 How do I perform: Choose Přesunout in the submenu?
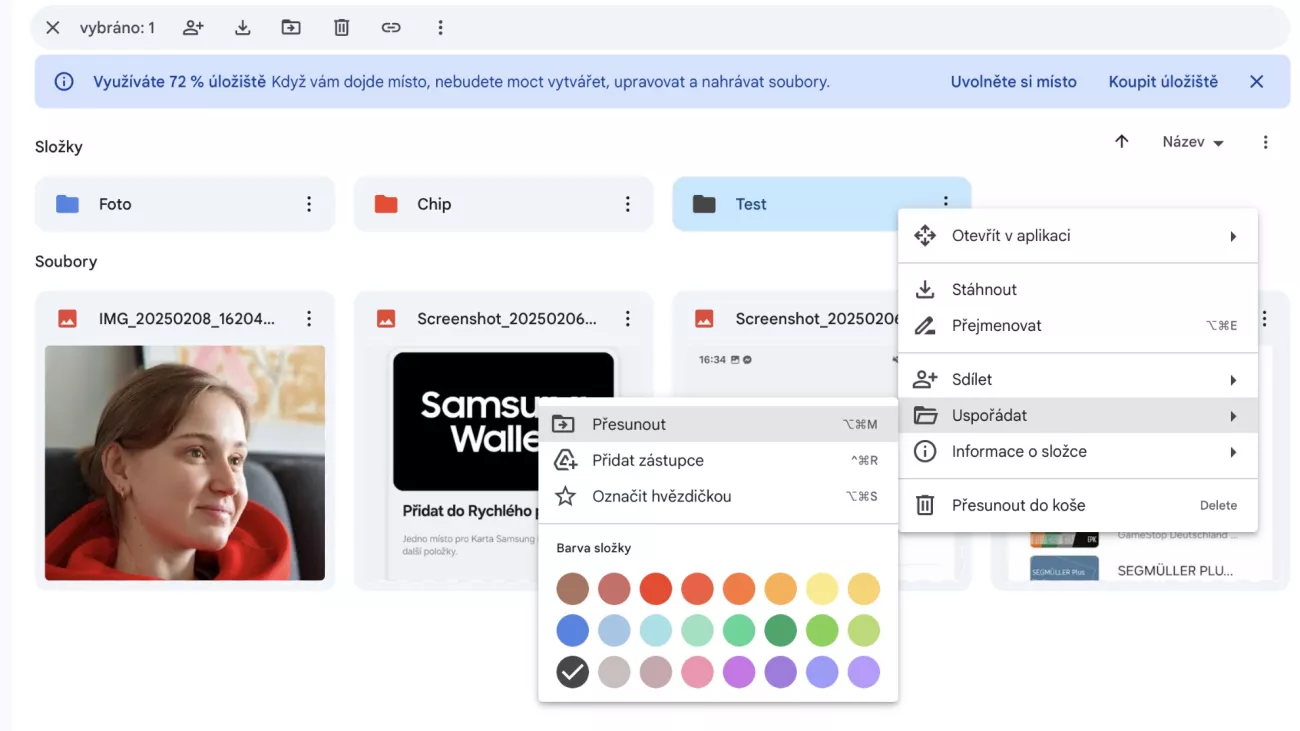click(x=629, y=424)
